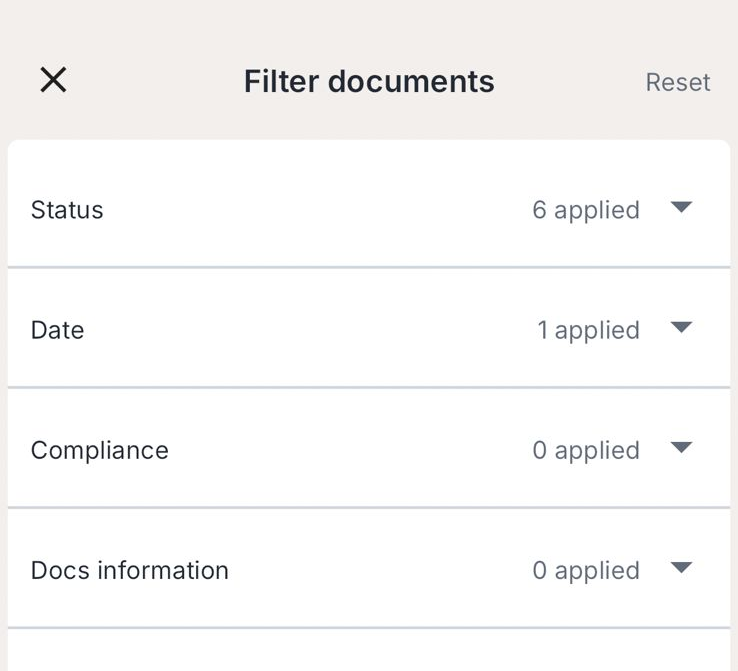The height and width of the screenshot is (671, 738).
Task: Open the Docs information row's empty middle area
Action: click(380, 570)
